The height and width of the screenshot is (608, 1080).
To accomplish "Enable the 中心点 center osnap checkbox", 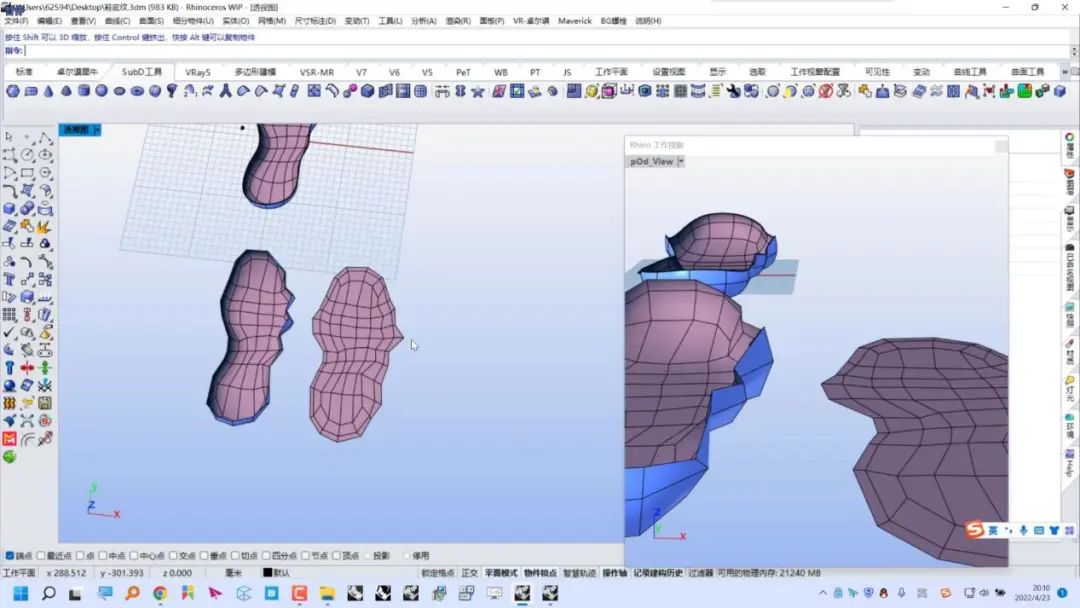I will 134,556.
